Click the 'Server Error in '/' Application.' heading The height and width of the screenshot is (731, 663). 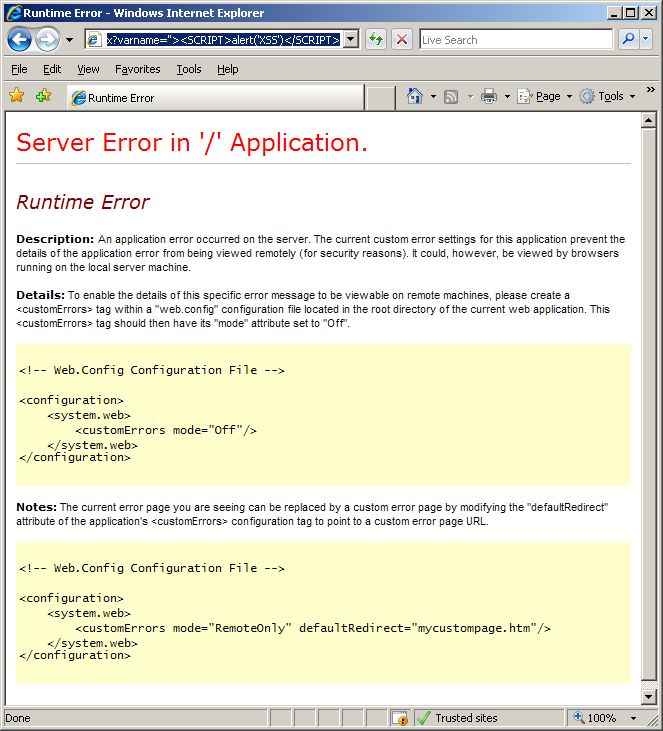pos(192,142)
